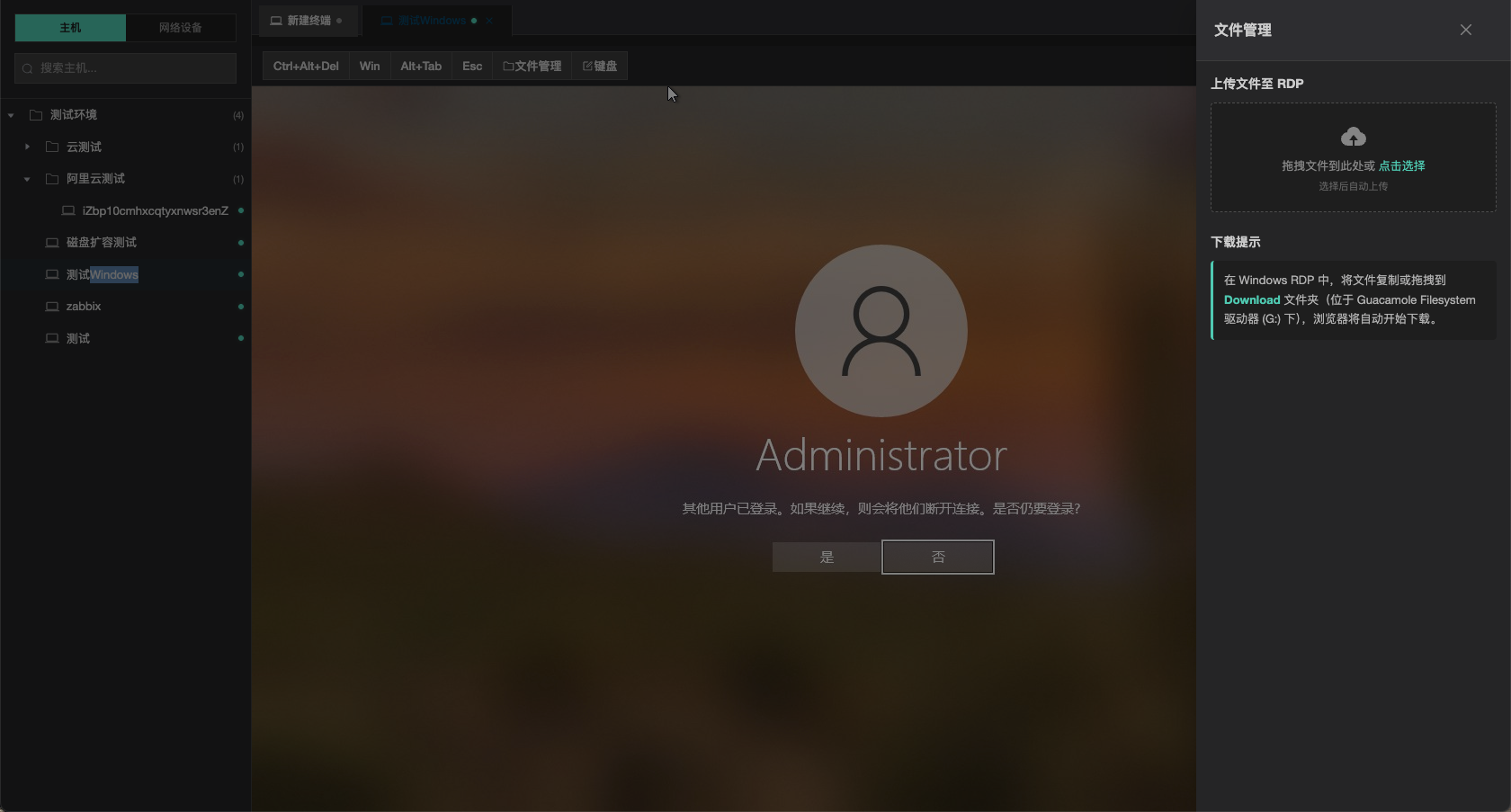Click the status dot of zabbix

(x=241, y=307)
